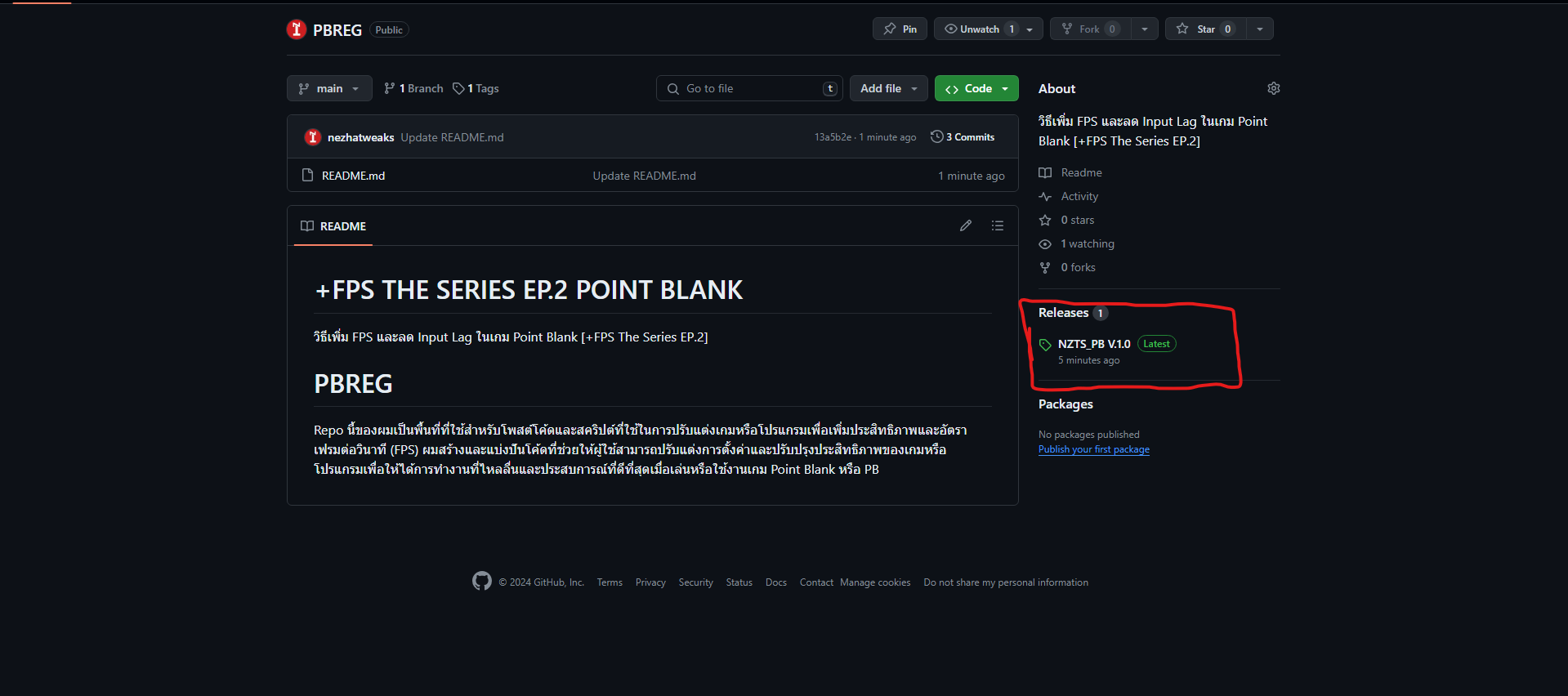
Task: View the 1 watching link
Action: (x=1076, y=243)
